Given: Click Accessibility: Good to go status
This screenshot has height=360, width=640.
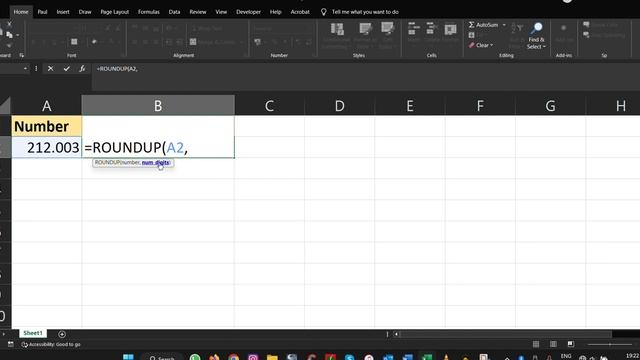Looking at the screenshot, I should [x=51, y=344].
